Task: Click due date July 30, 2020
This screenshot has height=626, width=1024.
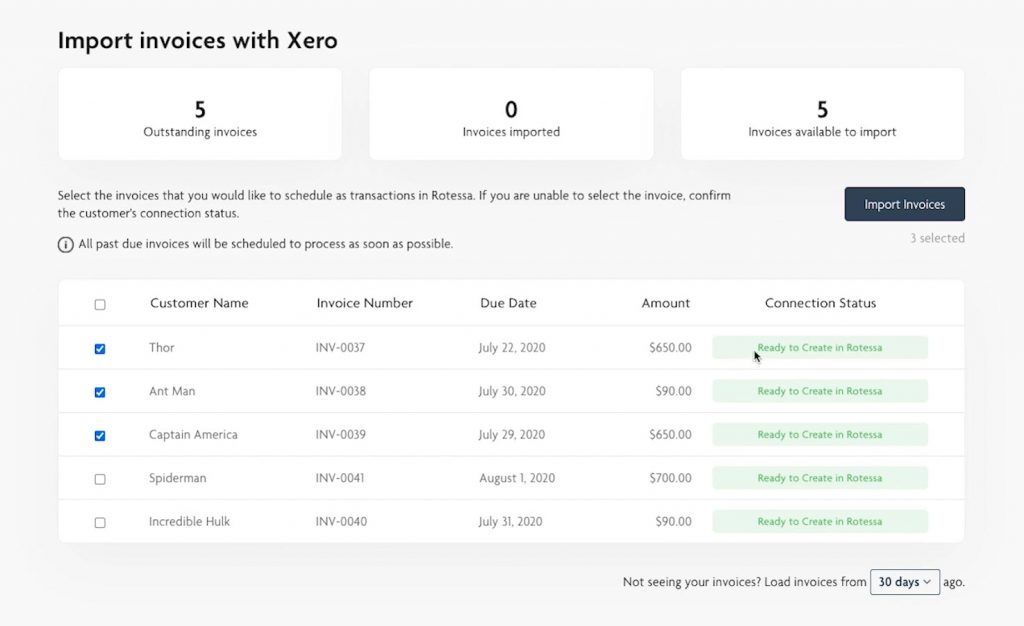Action: (x=511, y=391)
